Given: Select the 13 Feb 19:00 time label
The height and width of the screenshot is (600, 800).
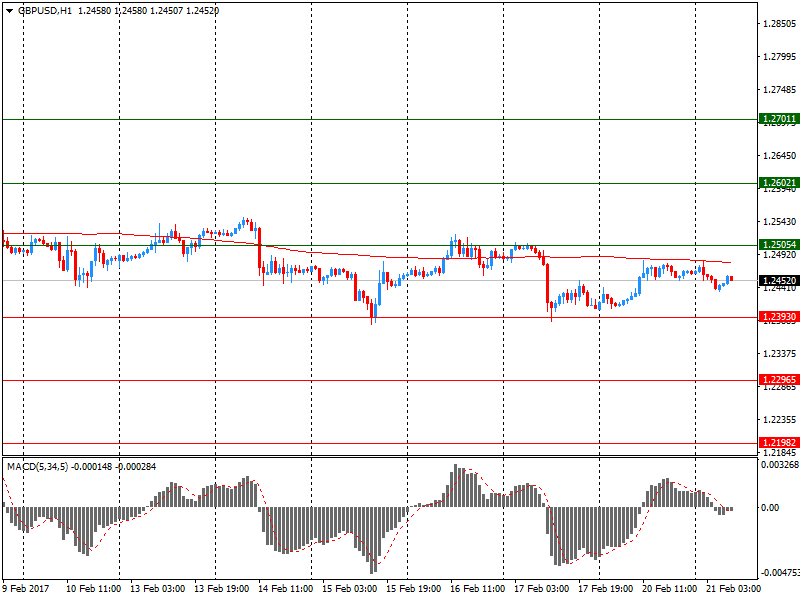Looking at the screenshot, I should coord(221,589).
